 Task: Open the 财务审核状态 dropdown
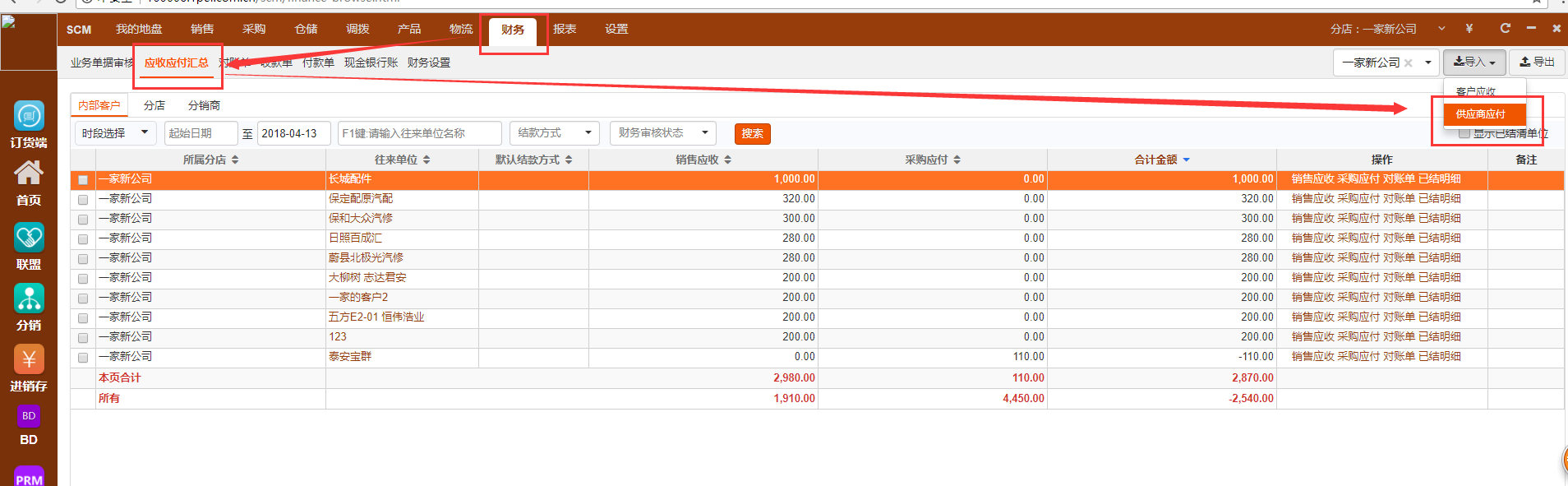[x=662, y=133]
